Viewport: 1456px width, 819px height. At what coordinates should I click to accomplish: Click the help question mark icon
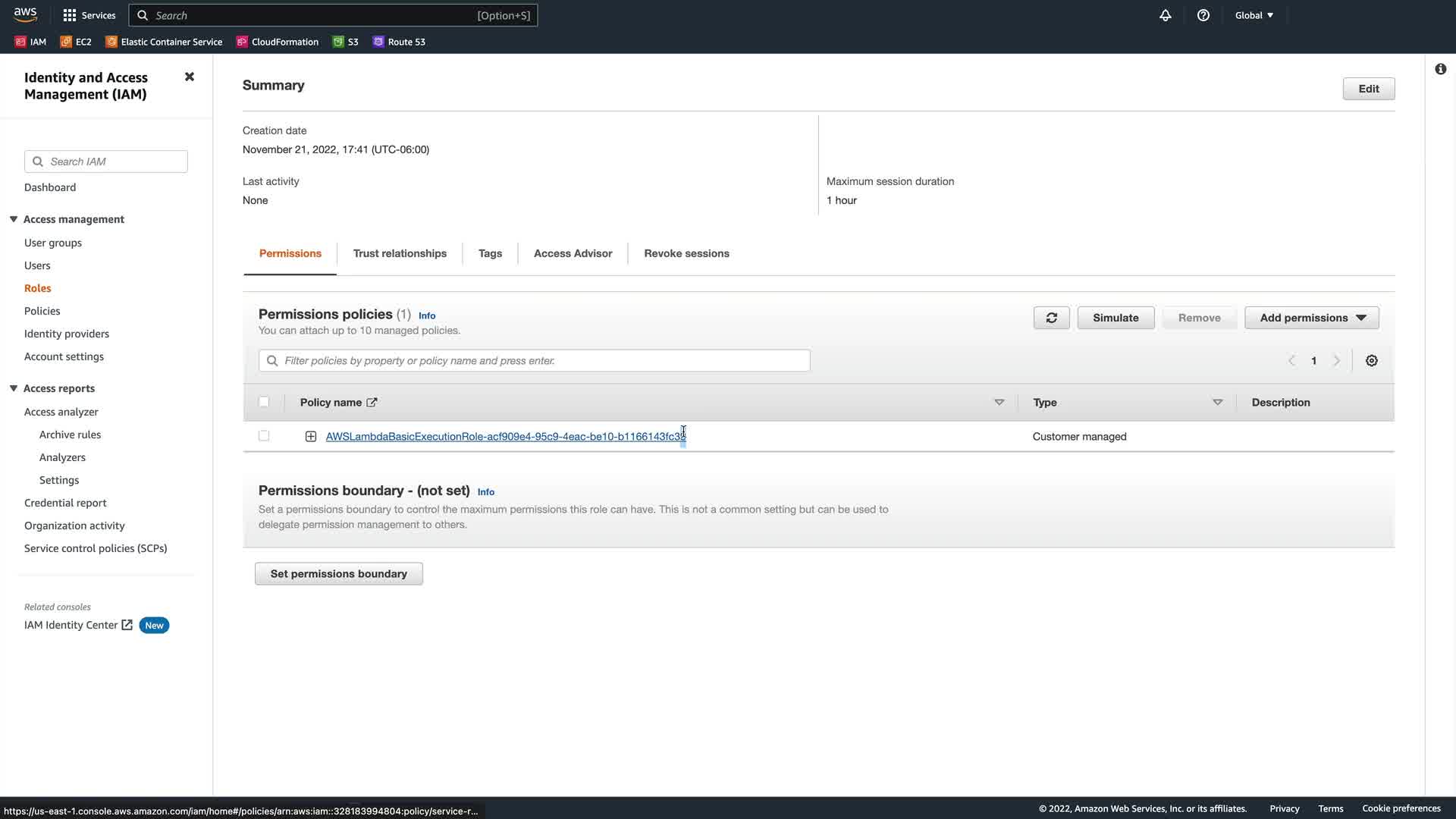[x=1203, y=15]
